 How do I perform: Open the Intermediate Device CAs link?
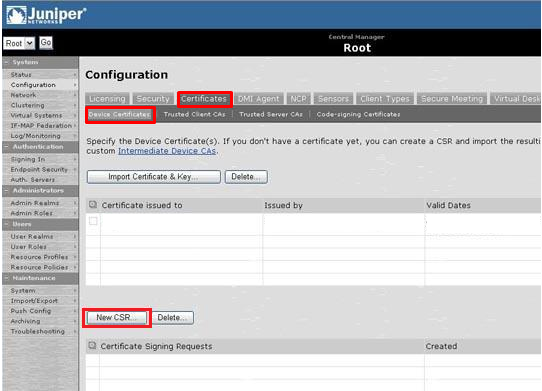click(167, 151)
